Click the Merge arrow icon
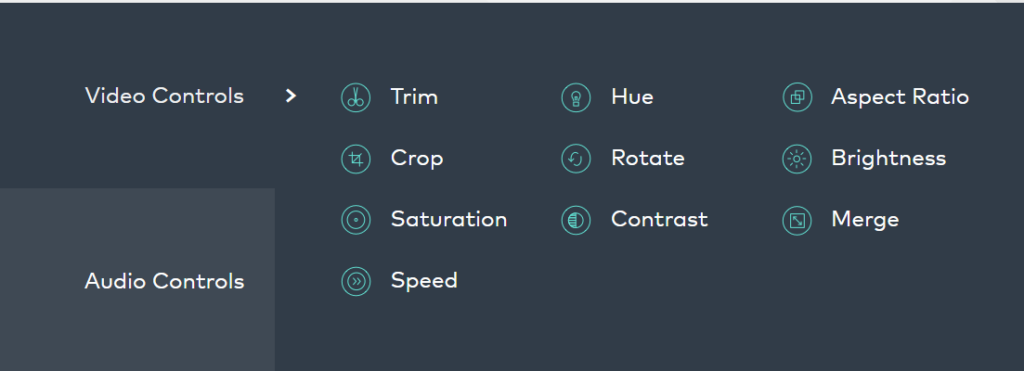1024x371 pixels. tap(797, 221)
